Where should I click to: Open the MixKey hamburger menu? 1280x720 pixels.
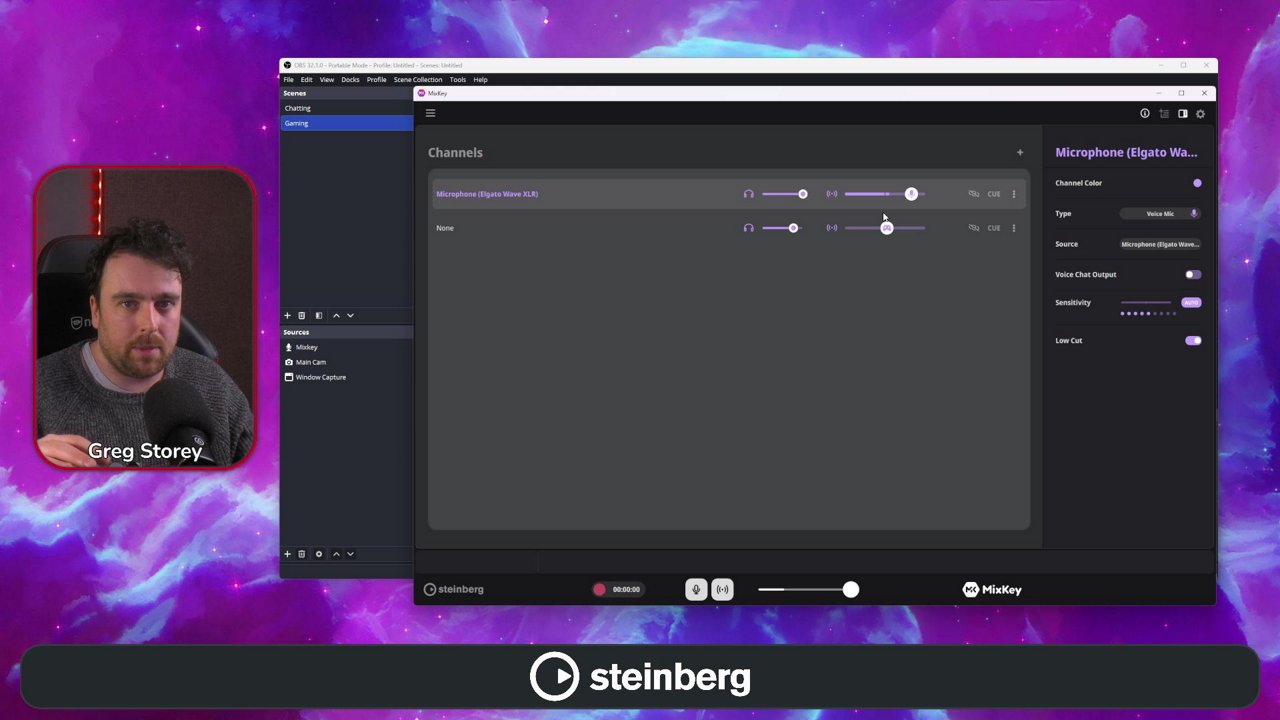coord(430,113)
